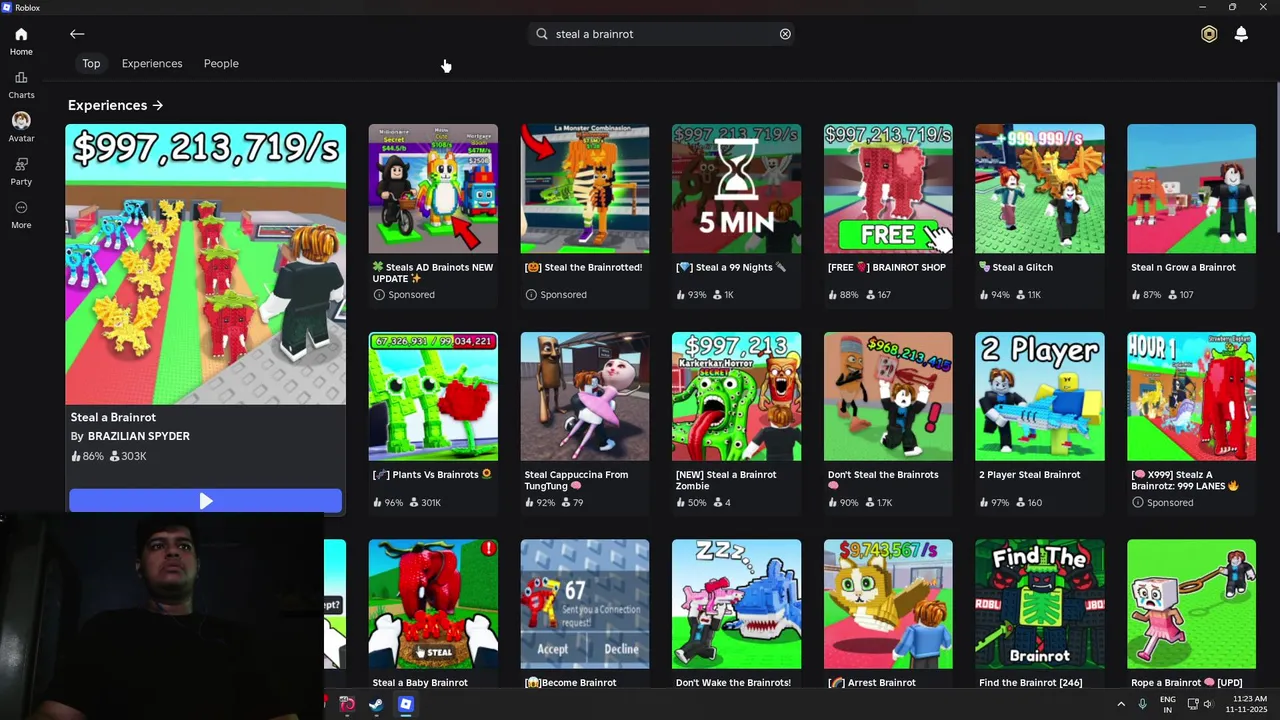
Task: Open the network tray icon
Action: (1192, 705)
